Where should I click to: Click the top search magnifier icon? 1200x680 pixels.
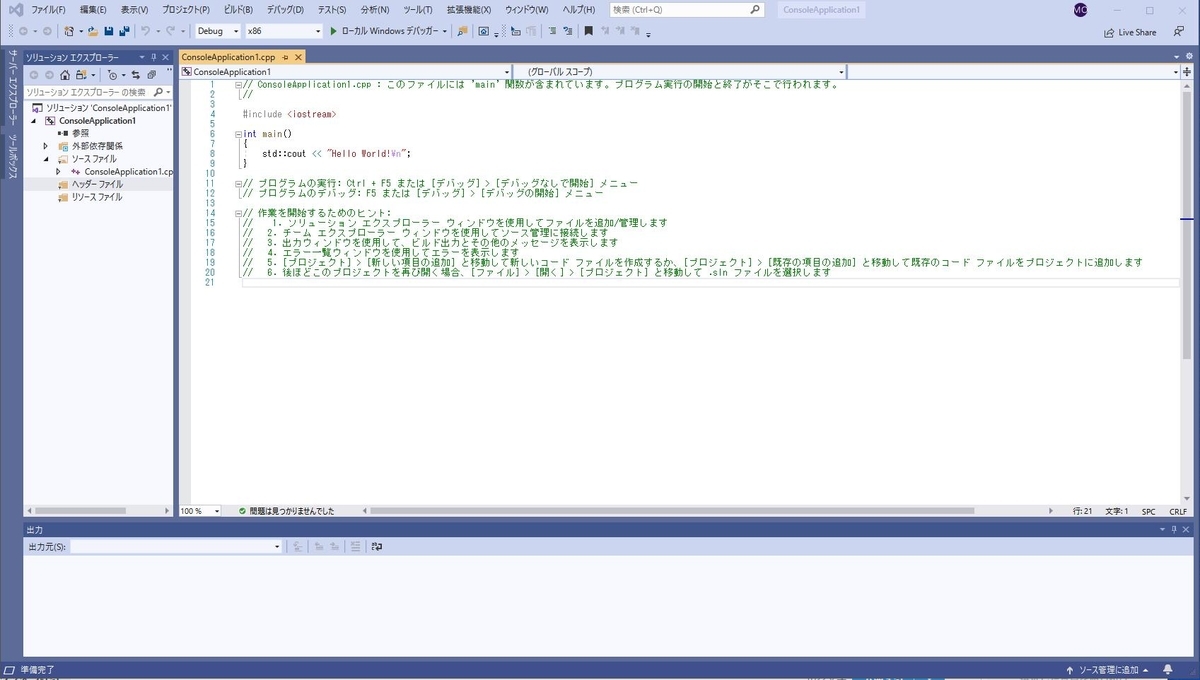(755, 10)
